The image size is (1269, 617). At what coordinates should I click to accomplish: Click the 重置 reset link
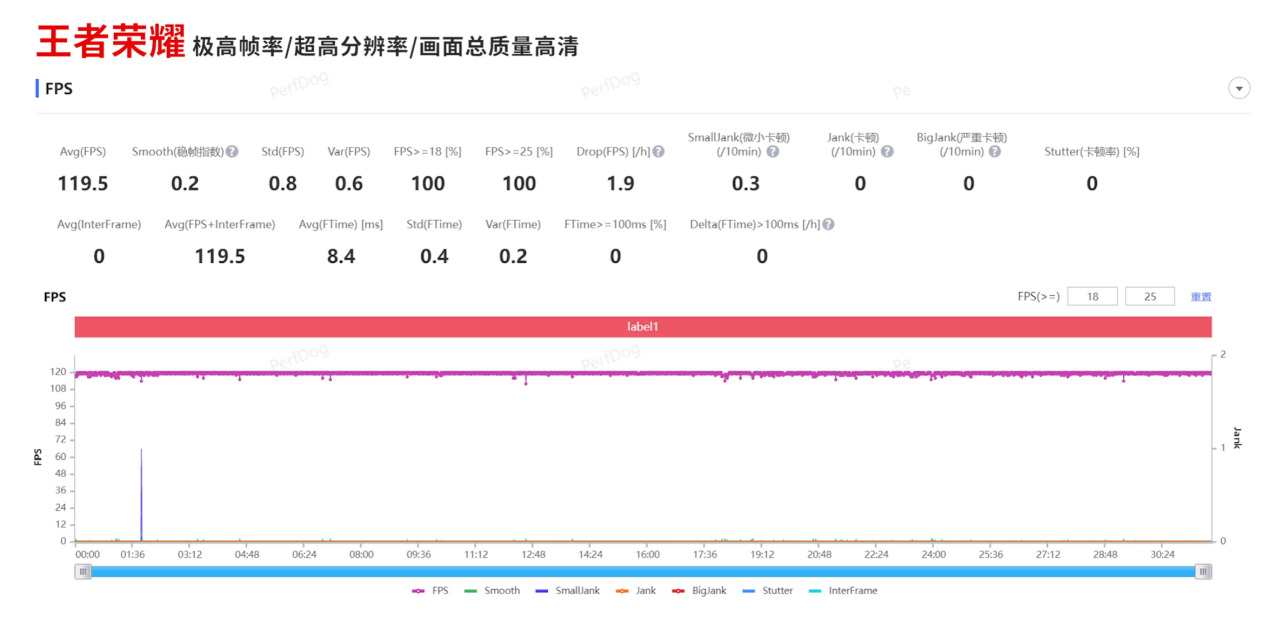[1201, 297]
